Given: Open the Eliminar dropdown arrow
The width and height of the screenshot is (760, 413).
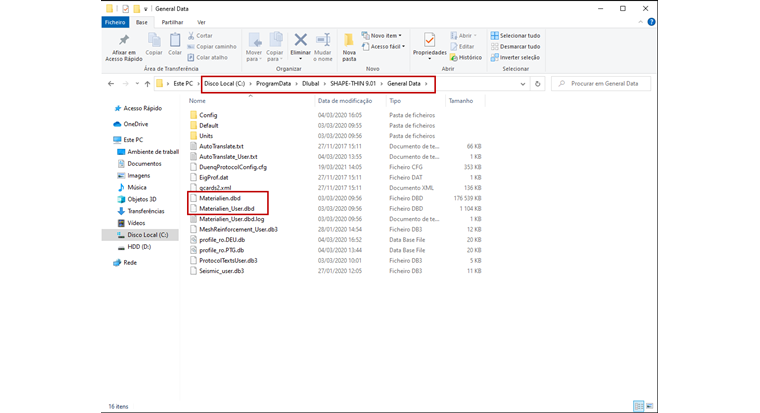Looking at the screenshot, I should click(301, 59).
